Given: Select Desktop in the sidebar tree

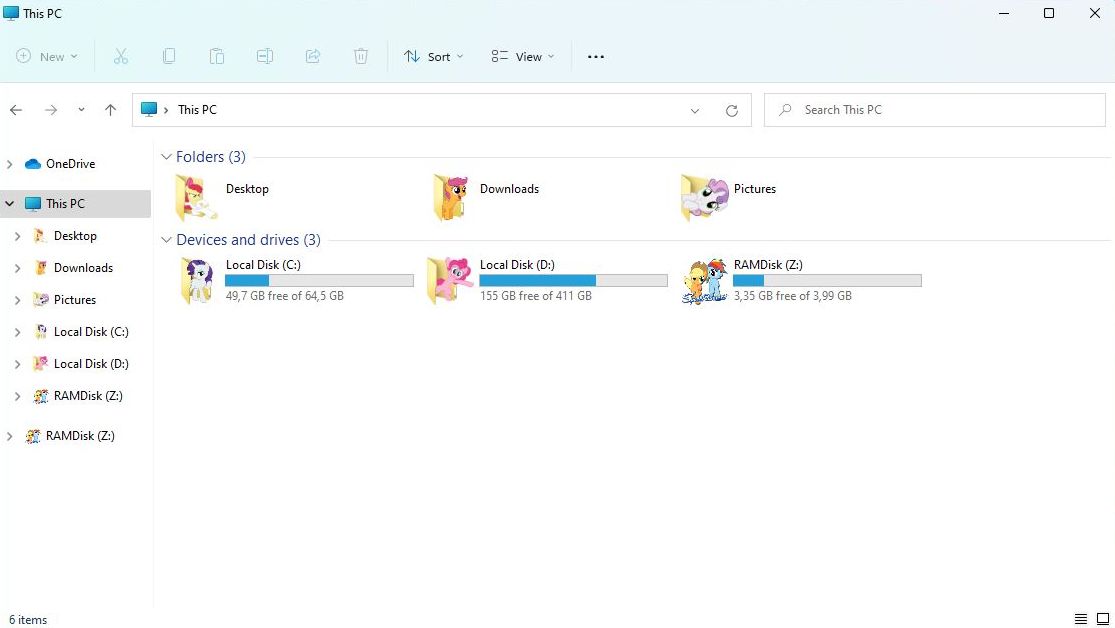Looking at the screenshot, I should click(x=75, y=235).
